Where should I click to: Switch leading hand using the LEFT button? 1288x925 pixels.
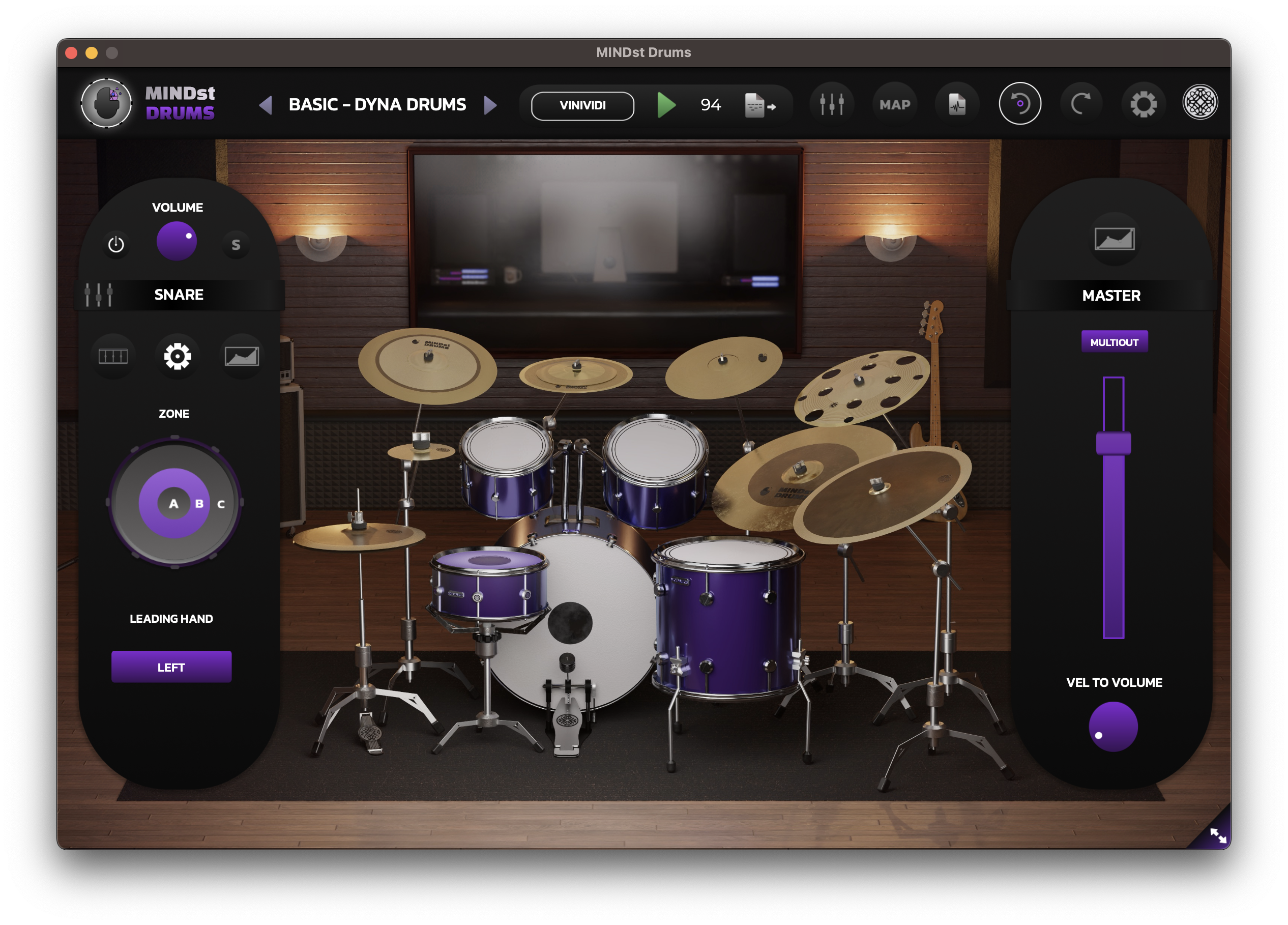171,667
